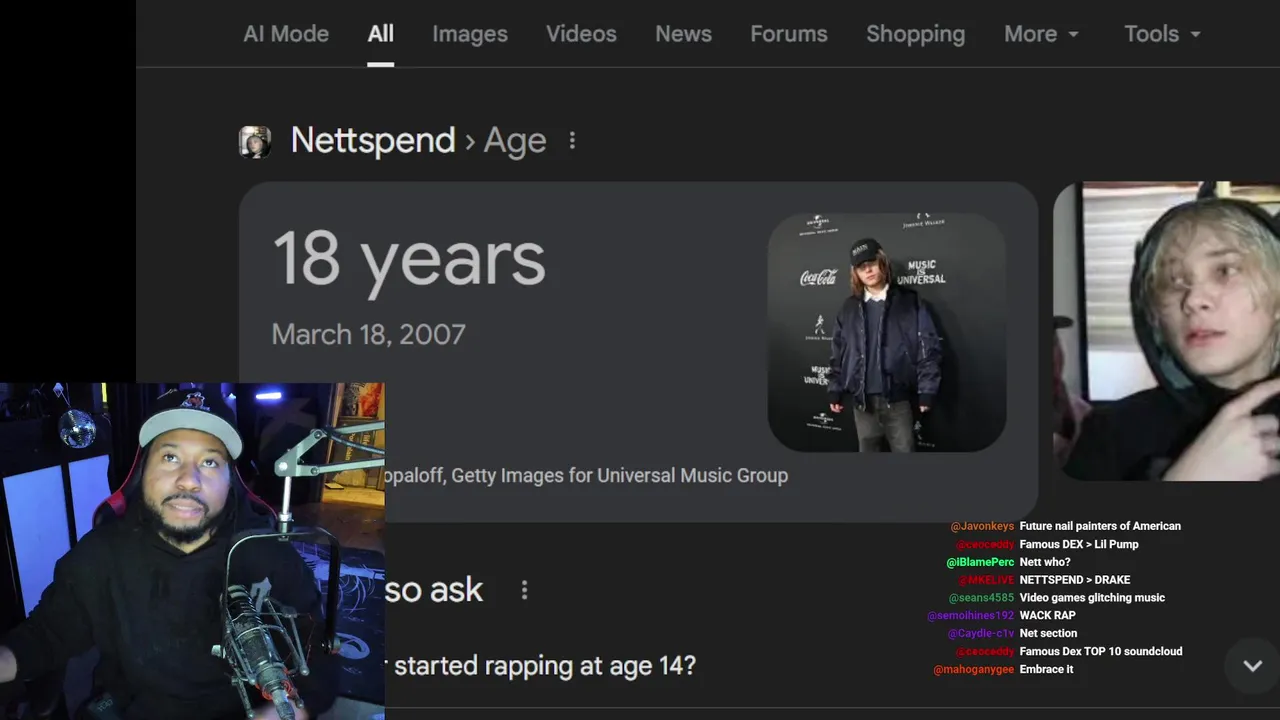Open the three-dot menu beside Age
Screen dimensions: 1280x720
(x=572, y=141)
